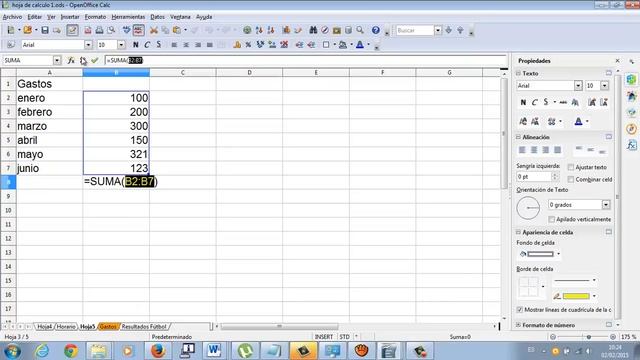Open Firefox from the Windows taskbar
This screenshot has width=640, height=360.
click(158, 351)
